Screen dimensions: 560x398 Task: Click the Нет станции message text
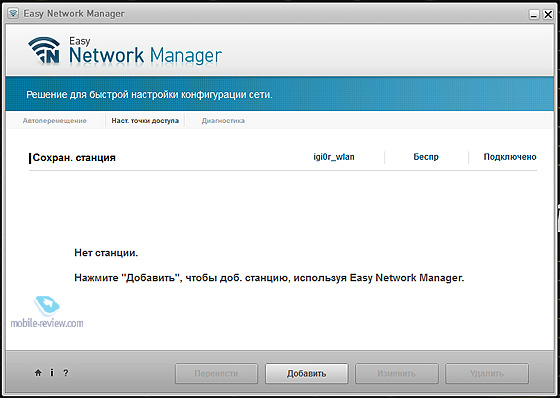click(x=106, y=253)
